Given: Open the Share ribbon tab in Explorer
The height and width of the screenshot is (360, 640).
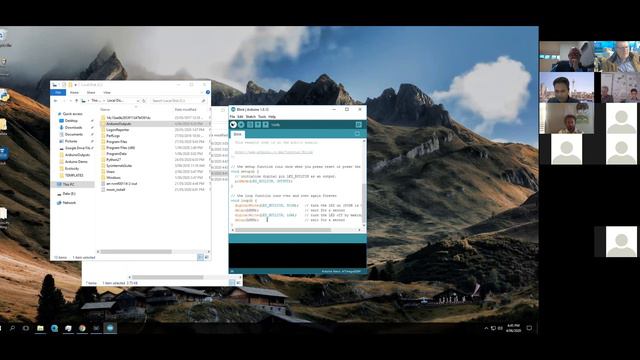Looking at the screenshot, I should [91, 93].
